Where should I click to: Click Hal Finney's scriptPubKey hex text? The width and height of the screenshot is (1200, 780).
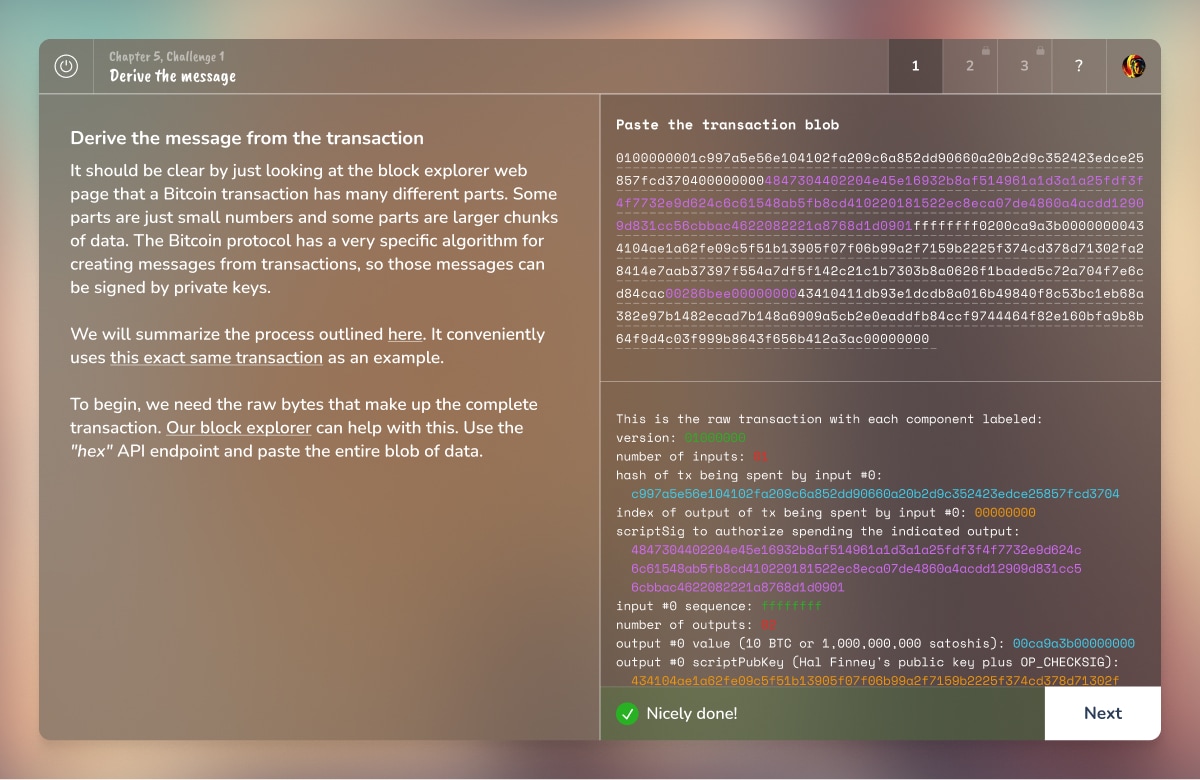click(x=880, y=680)
